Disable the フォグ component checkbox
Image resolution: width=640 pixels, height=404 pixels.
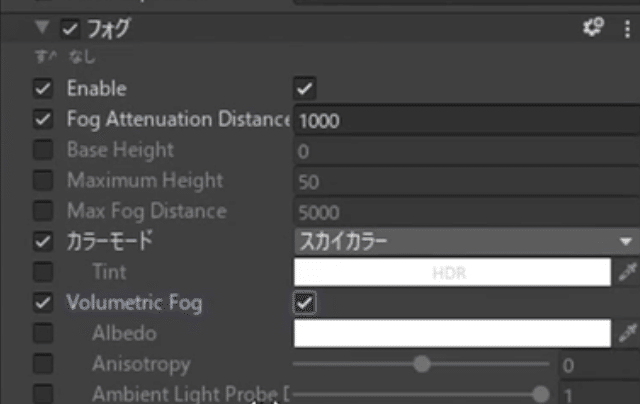[70, 29]
